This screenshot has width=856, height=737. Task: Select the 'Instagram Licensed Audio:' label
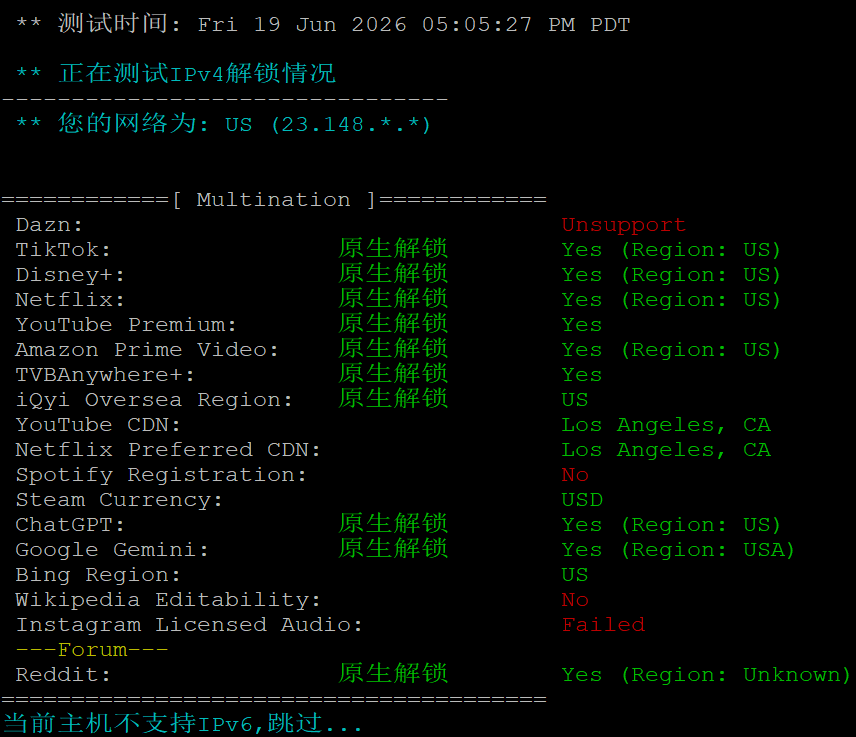(189, 625)
